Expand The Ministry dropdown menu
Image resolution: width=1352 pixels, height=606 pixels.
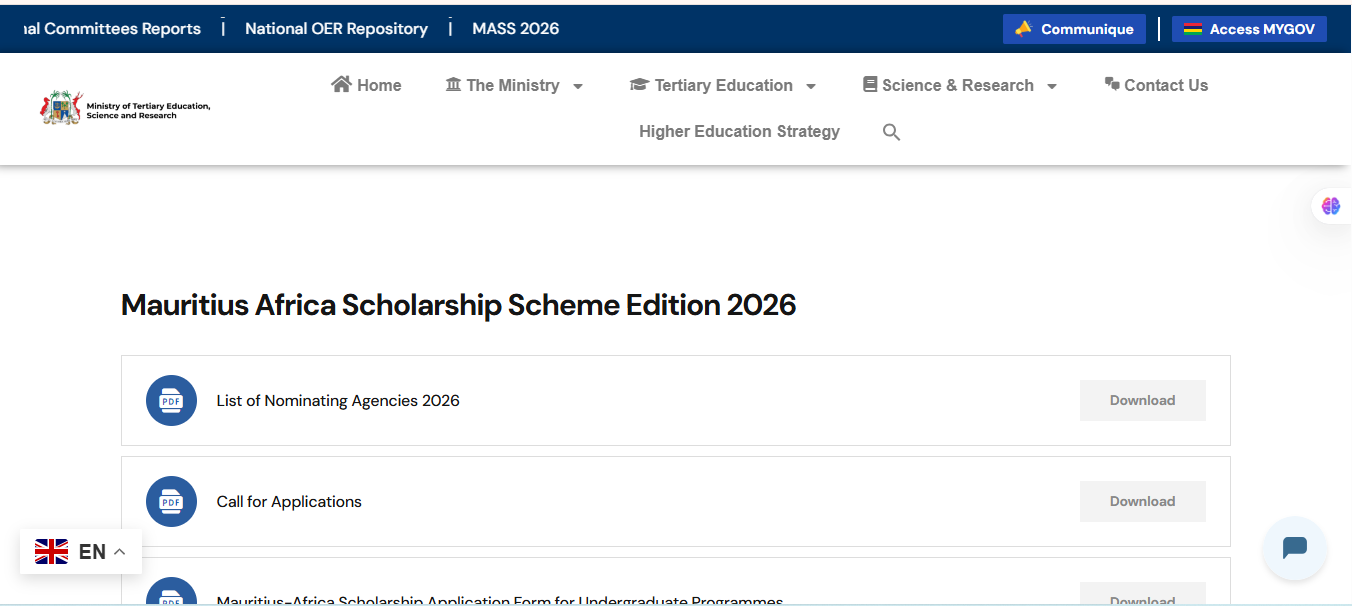click(514, 84)
